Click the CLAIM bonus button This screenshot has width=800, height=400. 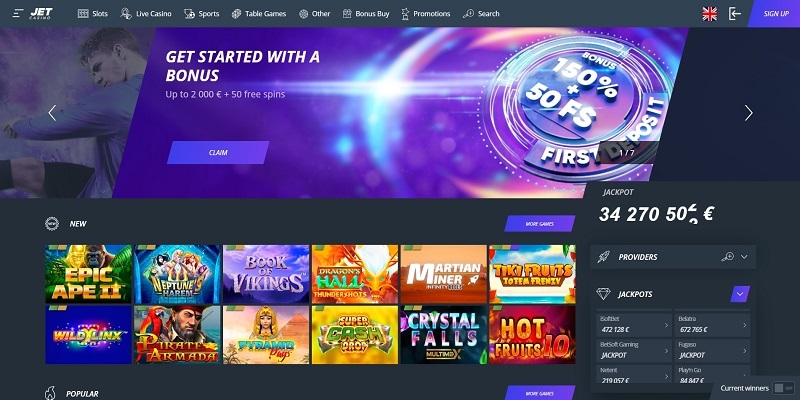pos(218,153)
